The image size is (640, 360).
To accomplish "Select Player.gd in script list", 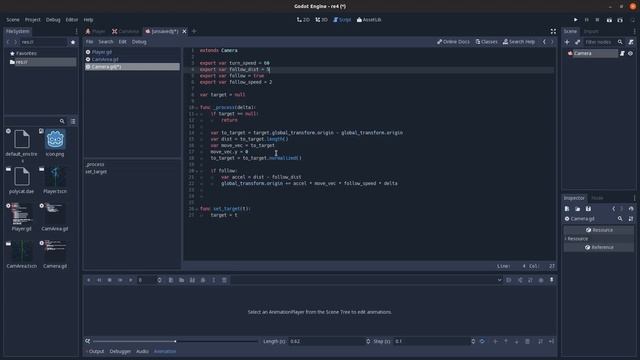I will pos(132,52).
